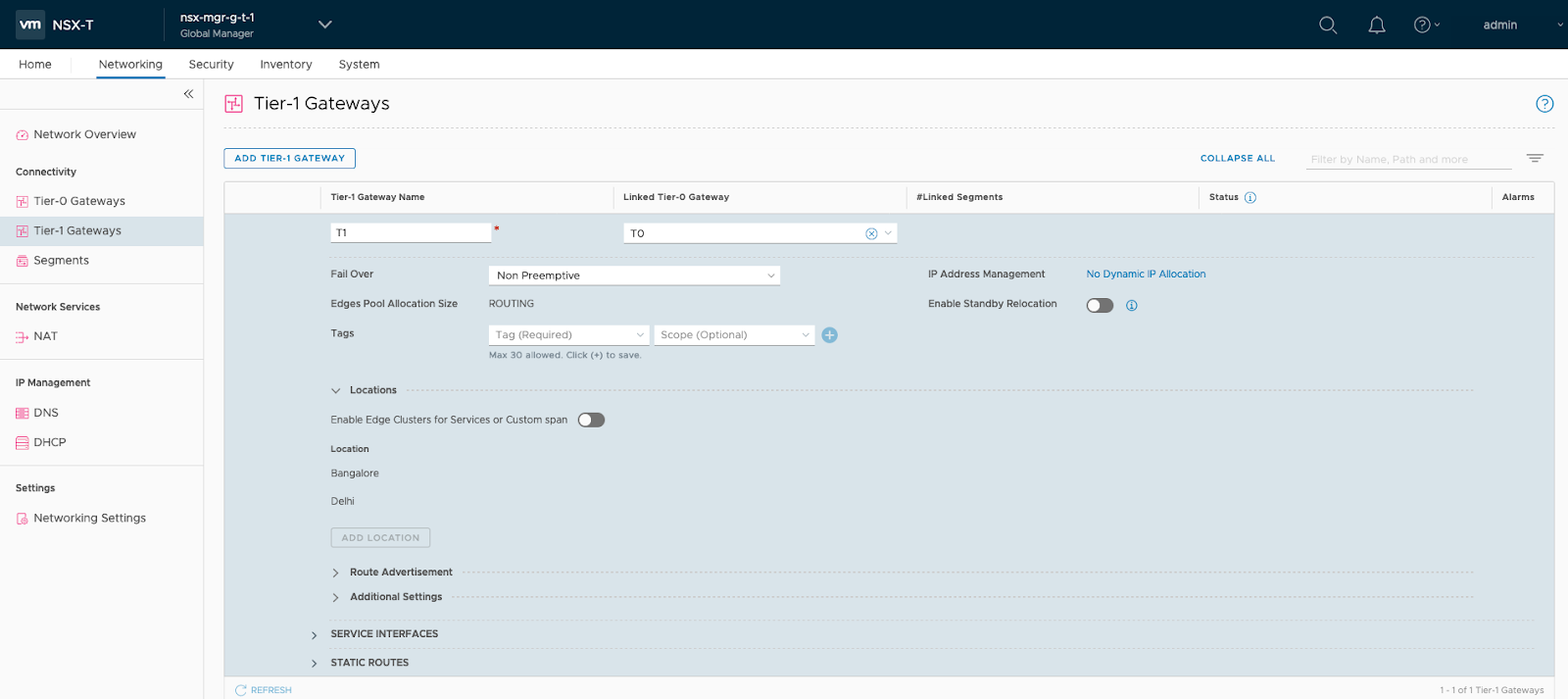Open the filter lines icon at top right
This screenshot has height=699, width=1568.
1535,158
